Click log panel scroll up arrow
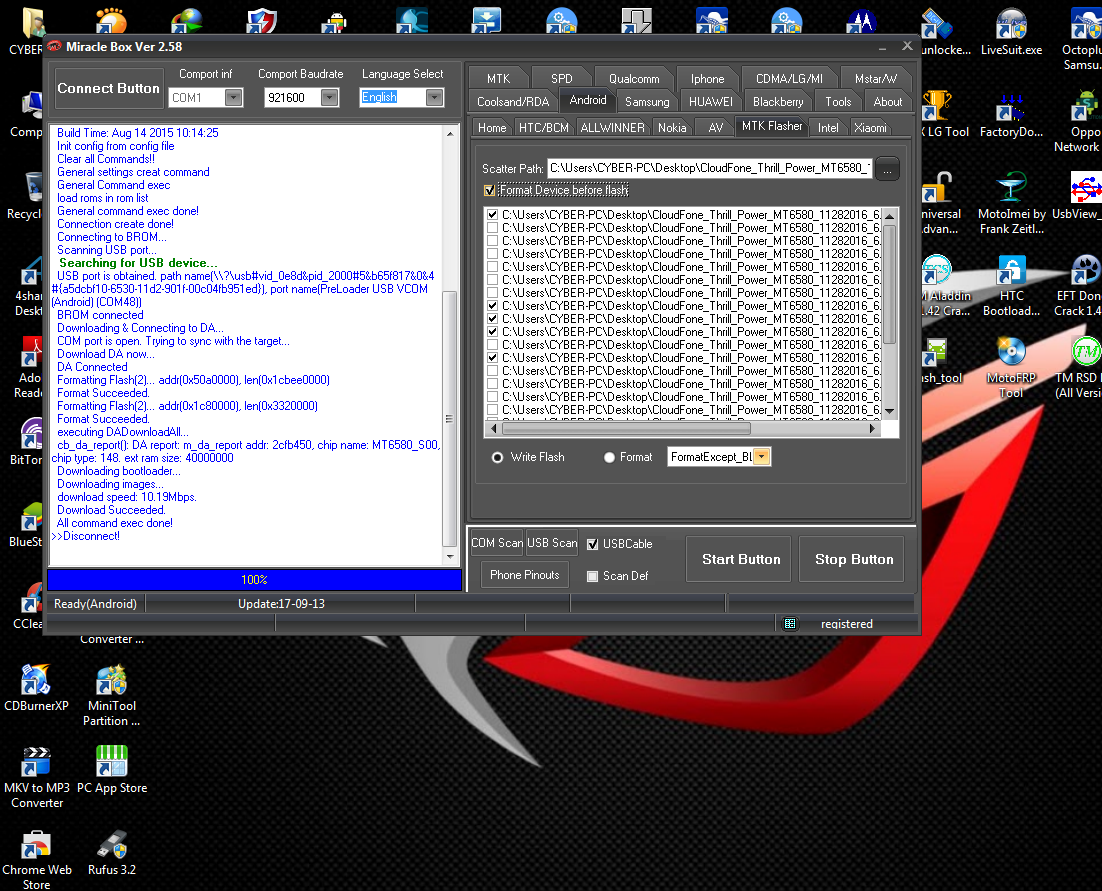 (450, 134)
